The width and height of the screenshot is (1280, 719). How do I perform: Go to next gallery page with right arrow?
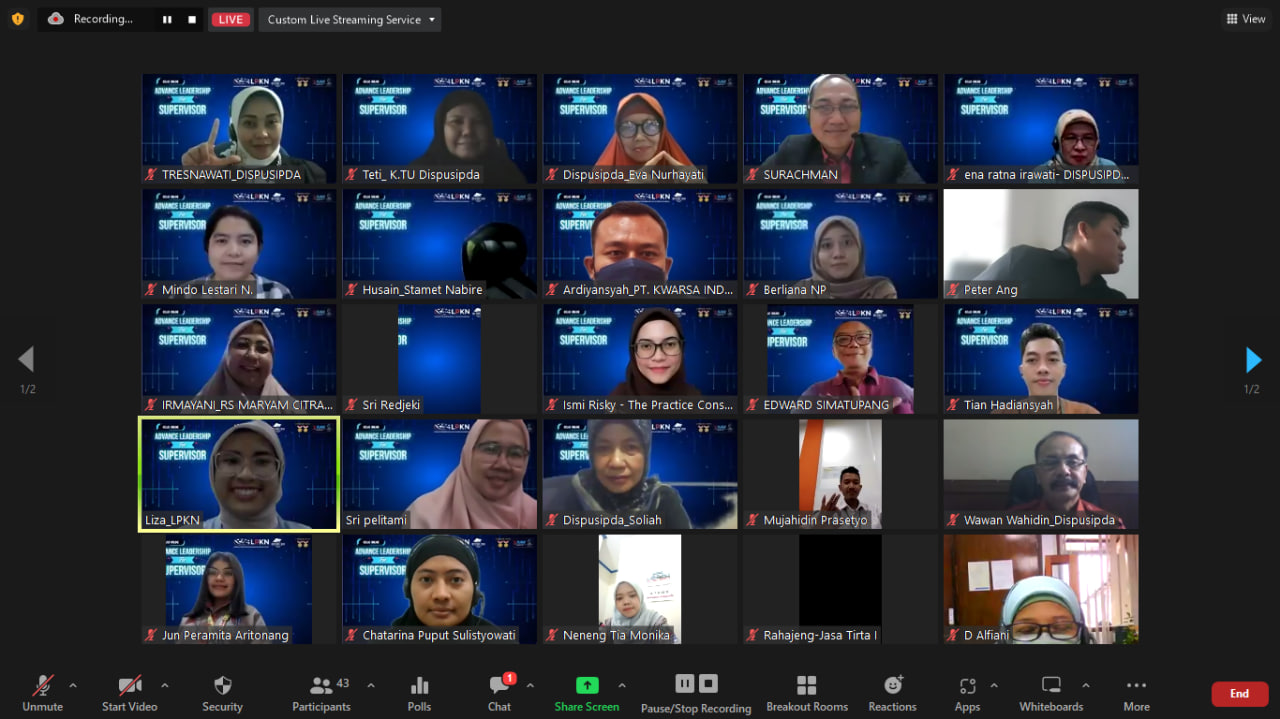coord(1253,360)
